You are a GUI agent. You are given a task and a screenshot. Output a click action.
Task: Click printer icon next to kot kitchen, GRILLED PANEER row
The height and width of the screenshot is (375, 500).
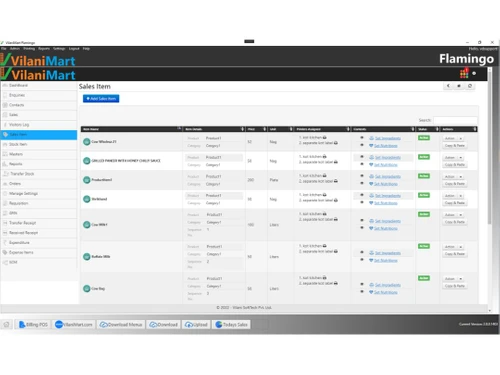[324, 156]
